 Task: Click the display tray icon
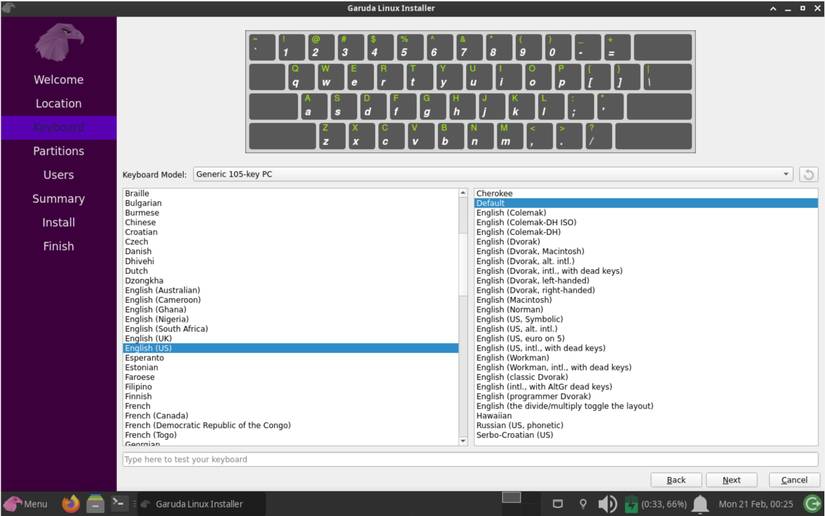pos(558,504)
